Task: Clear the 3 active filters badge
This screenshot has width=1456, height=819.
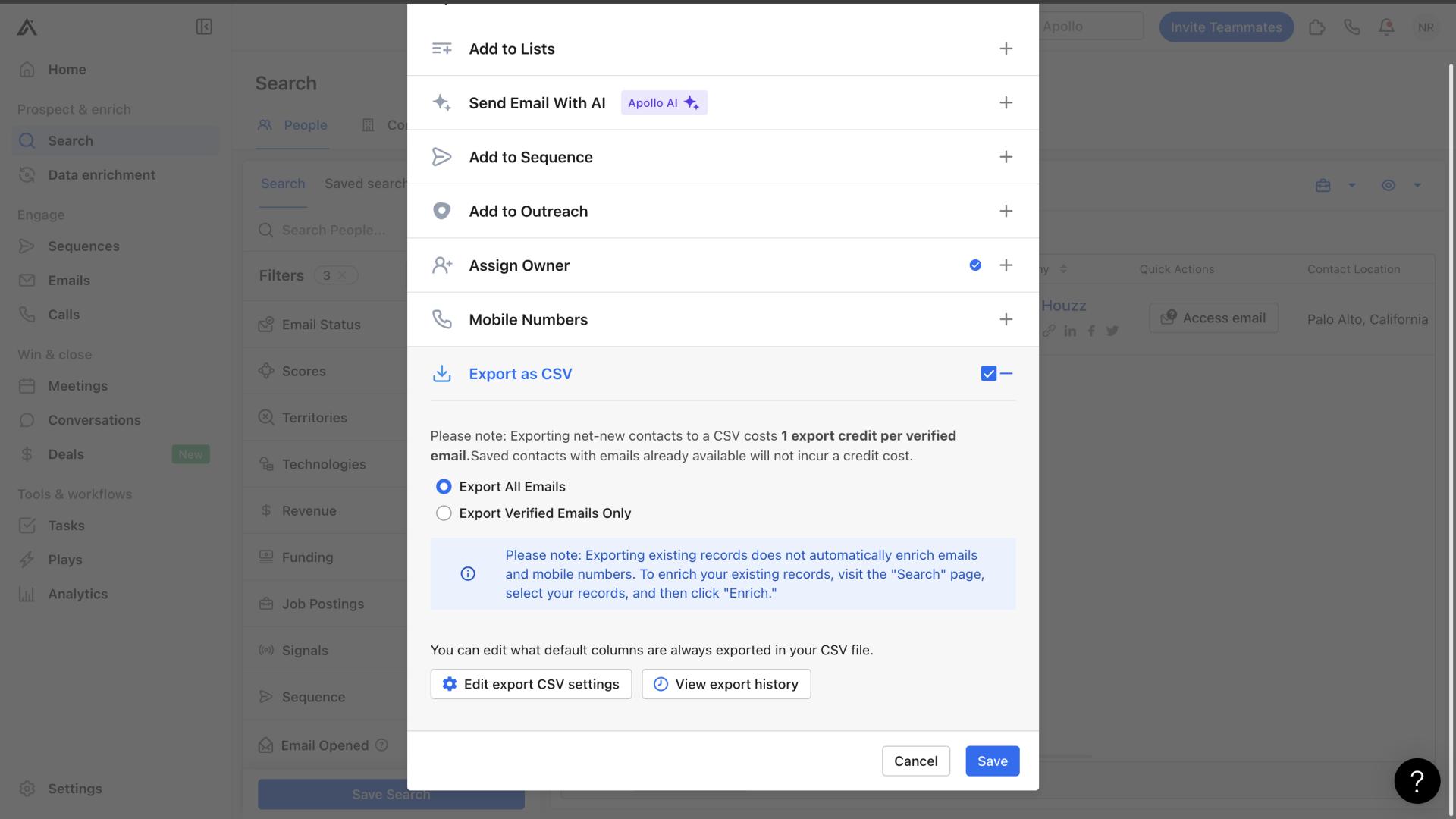Action: point(342,275)
